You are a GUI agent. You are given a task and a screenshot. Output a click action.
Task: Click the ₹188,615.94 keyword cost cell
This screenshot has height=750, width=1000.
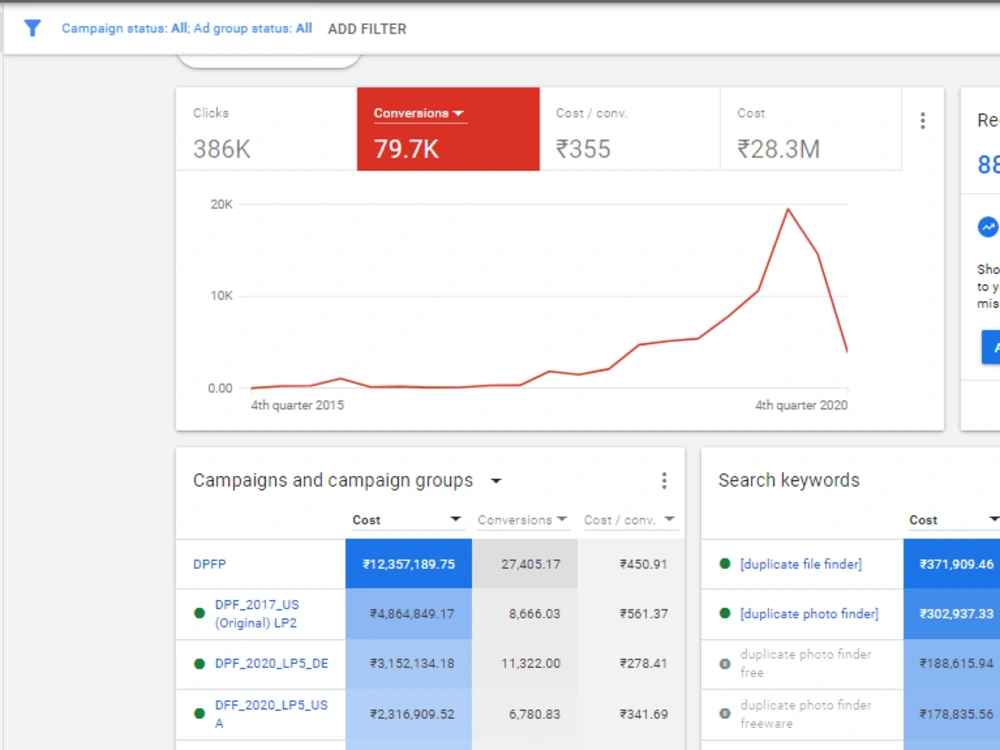(x=952, y=663)
